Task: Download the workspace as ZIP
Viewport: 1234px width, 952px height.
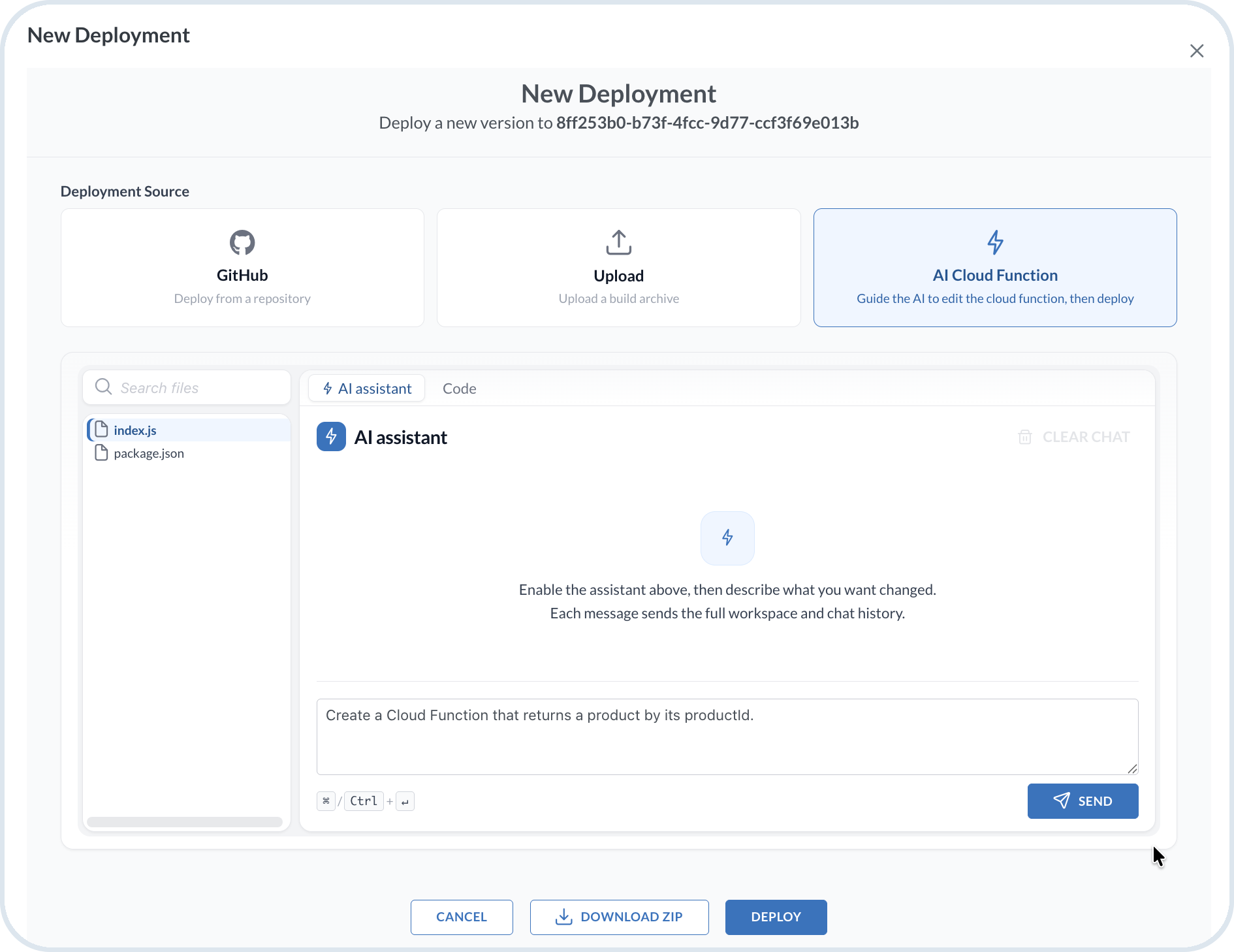Action: [619, 917]
